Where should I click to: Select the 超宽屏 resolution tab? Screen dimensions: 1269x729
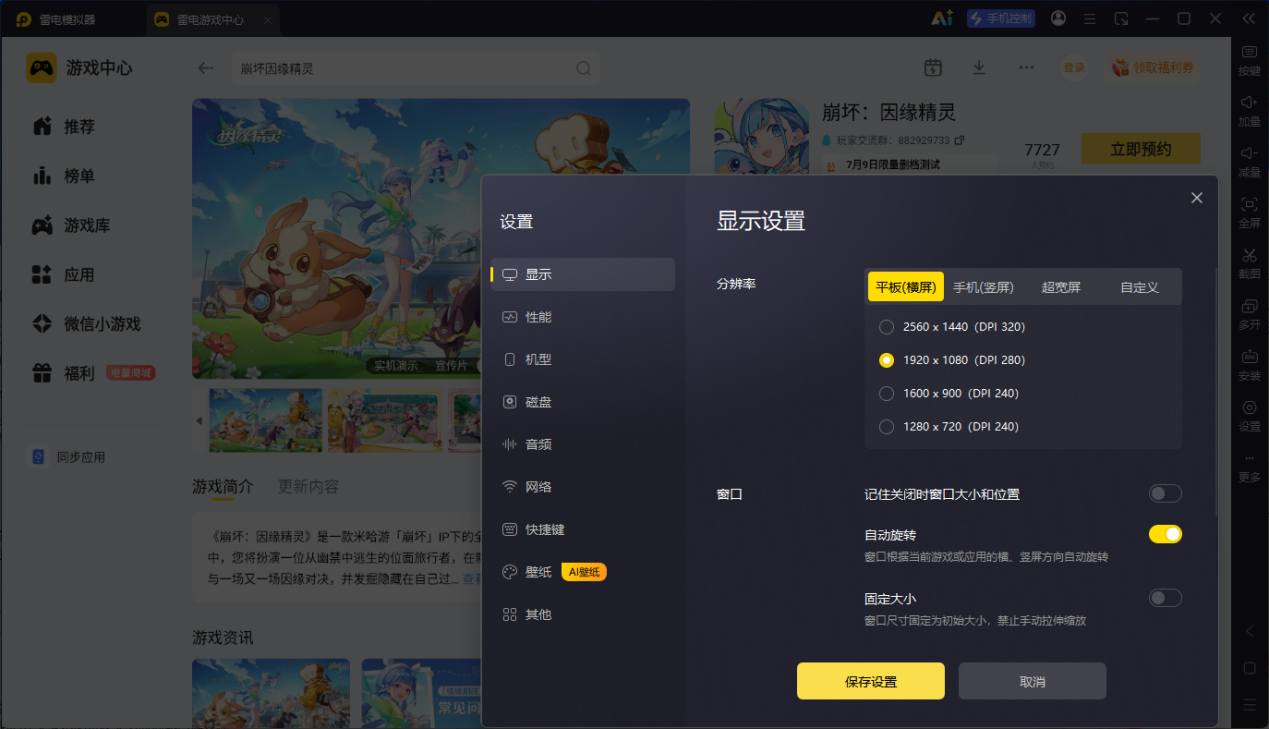point(1061,287)
